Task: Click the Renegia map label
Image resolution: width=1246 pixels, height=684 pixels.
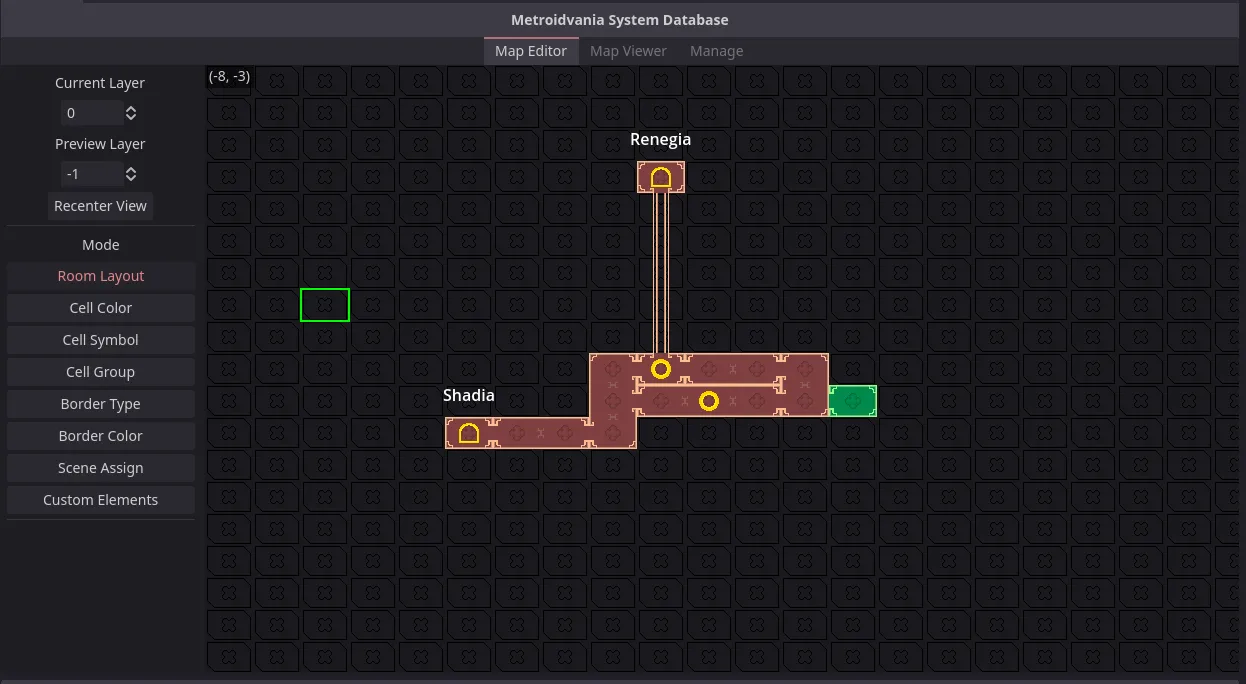Action: [660, 140]
